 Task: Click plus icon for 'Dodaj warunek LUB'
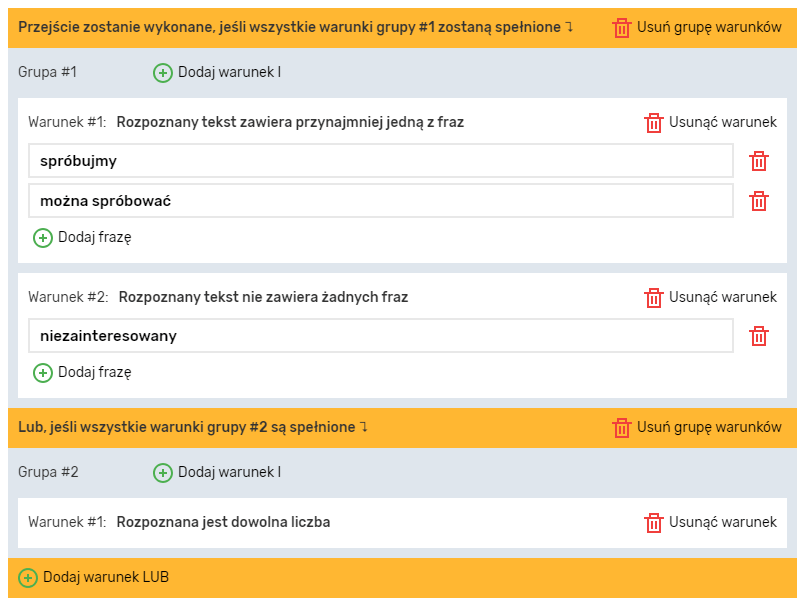click(x=28, y=578)
